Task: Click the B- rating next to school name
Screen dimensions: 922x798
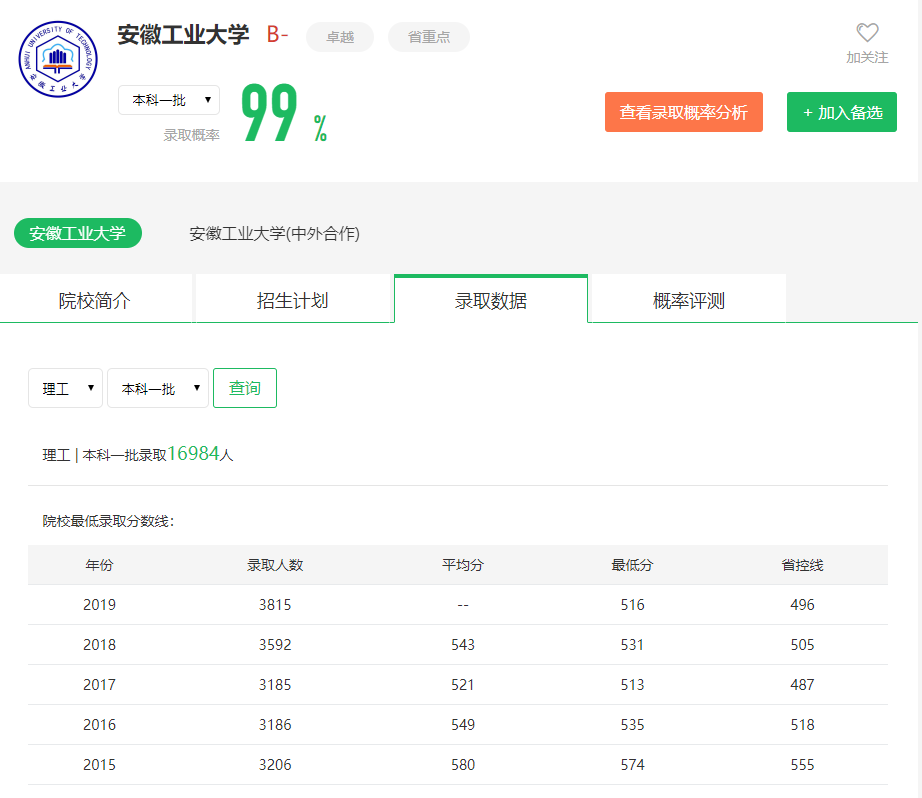Action: 277,35
